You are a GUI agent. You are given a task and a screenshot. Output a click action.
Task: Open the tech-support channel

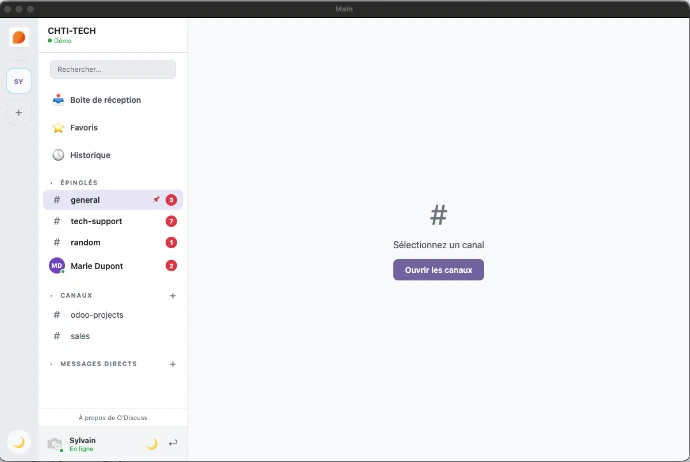98,221
